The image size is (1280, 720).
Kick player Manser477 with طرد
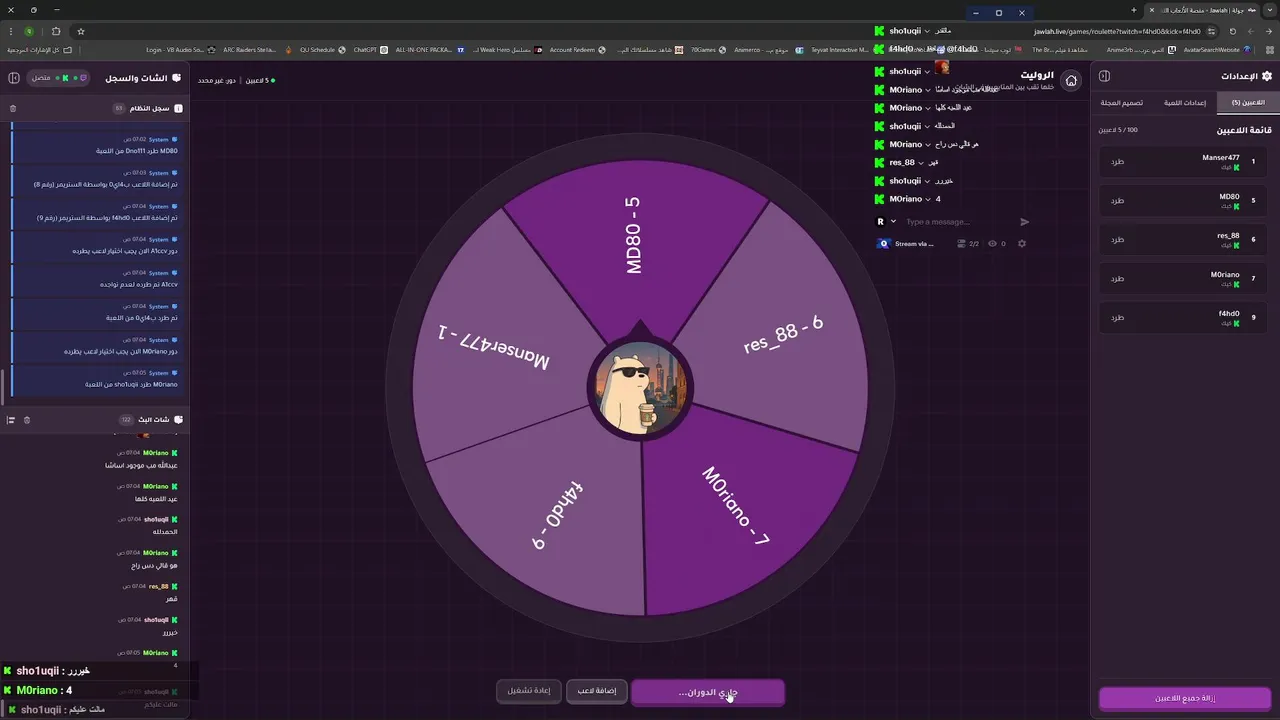click(x=1117, y=161)
